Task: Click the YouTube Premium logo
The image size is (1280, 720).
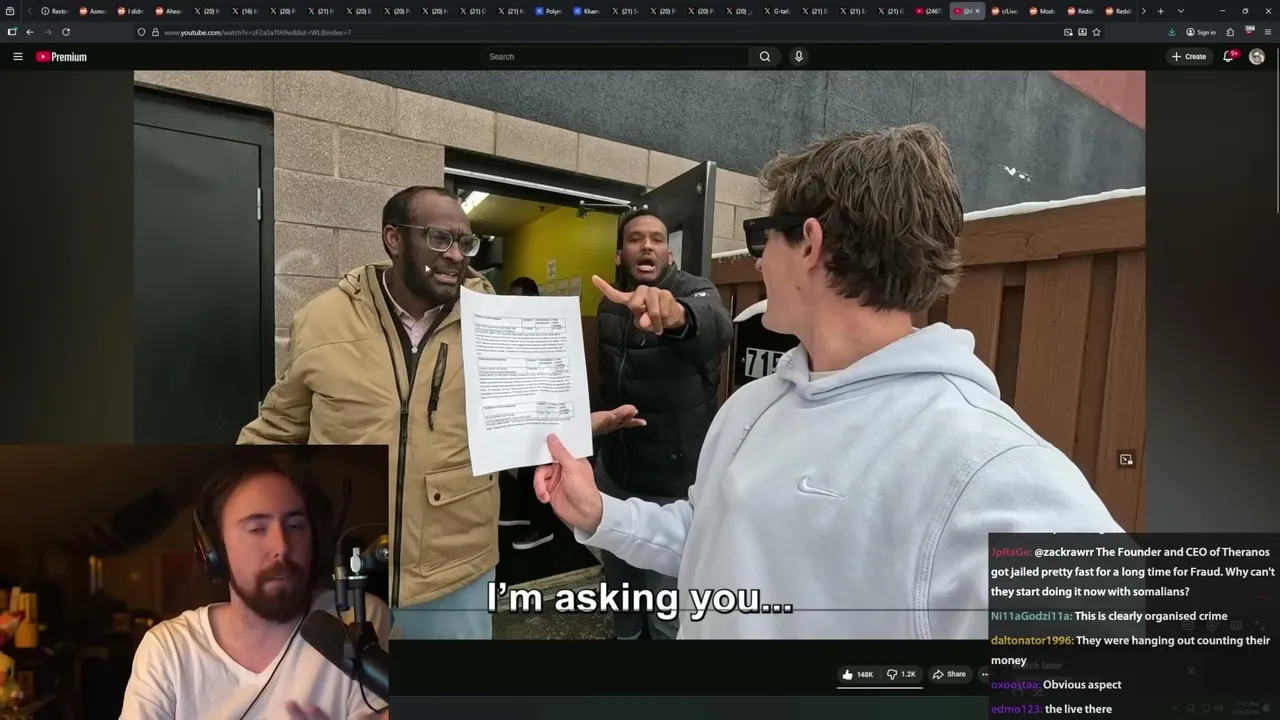Action: 62,57
